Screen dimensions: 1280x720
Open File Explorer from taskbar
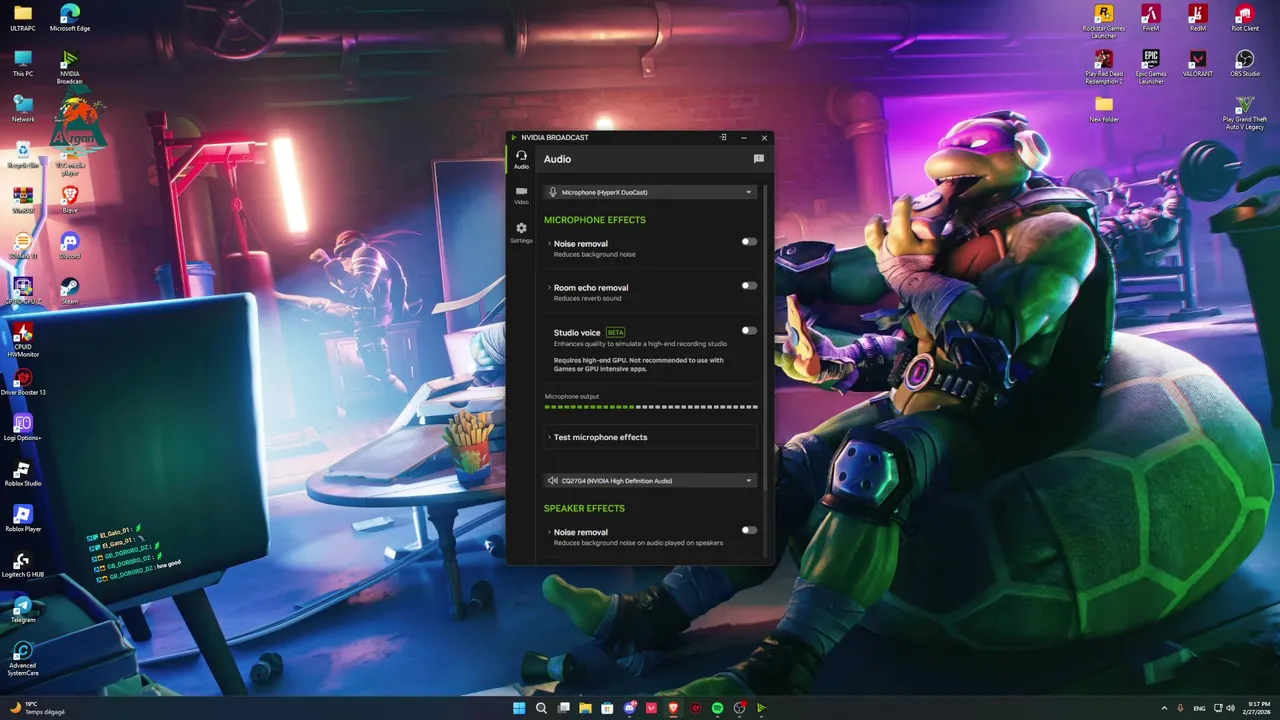pyautogui.click(x=585, y=708)
